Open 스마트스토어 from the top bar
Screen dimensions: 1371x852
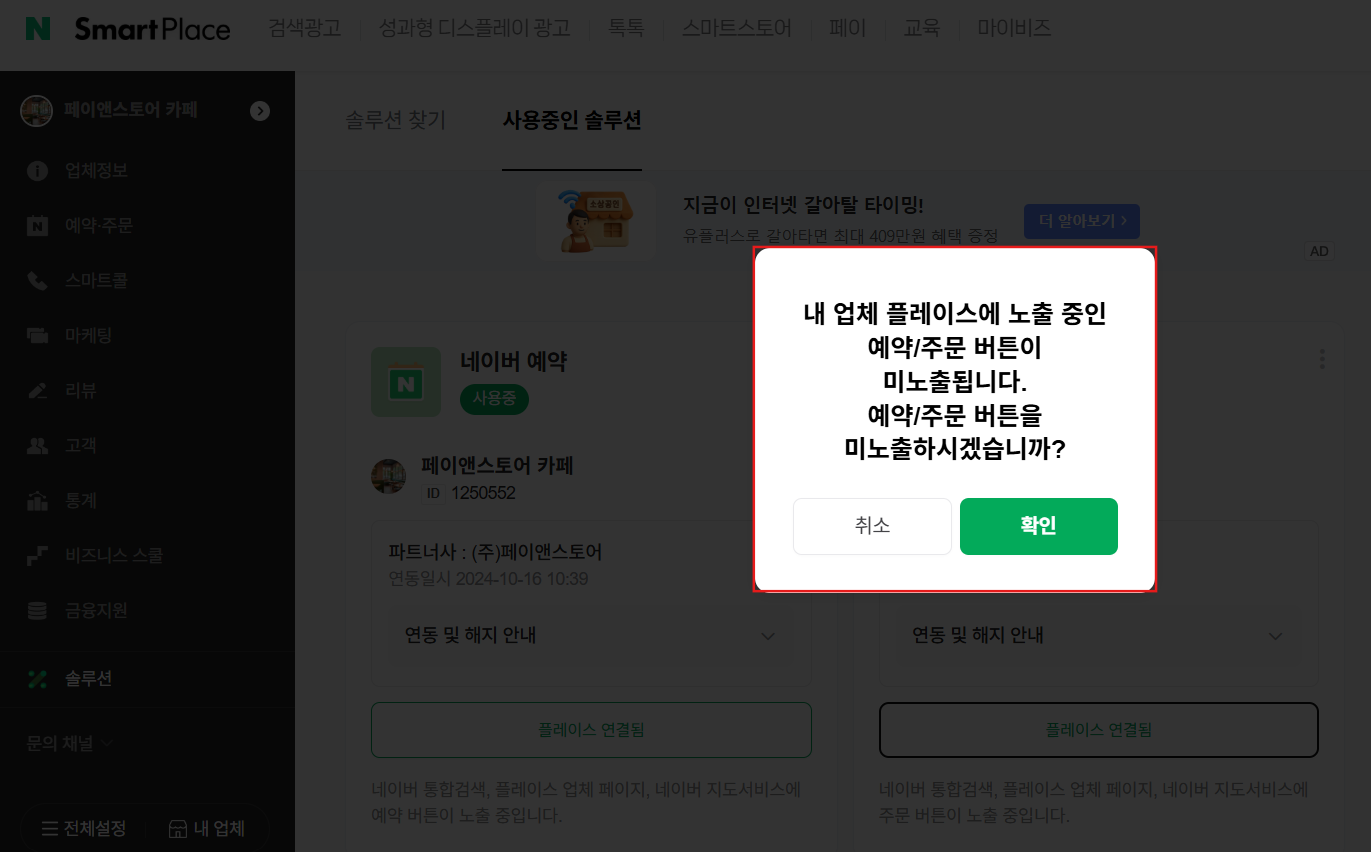point(737,29)
